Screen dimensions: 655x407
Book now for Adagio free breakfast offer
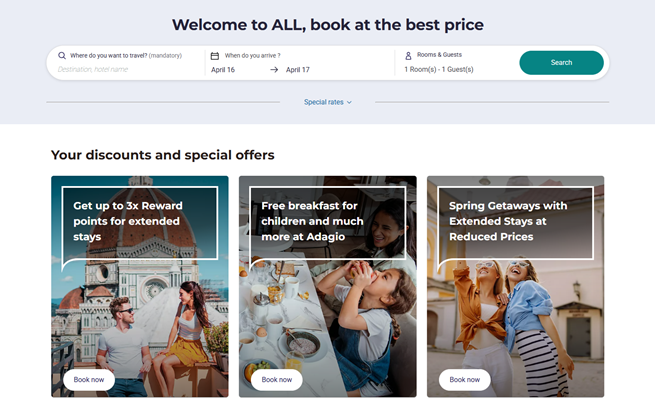click(x=277, y=380)
